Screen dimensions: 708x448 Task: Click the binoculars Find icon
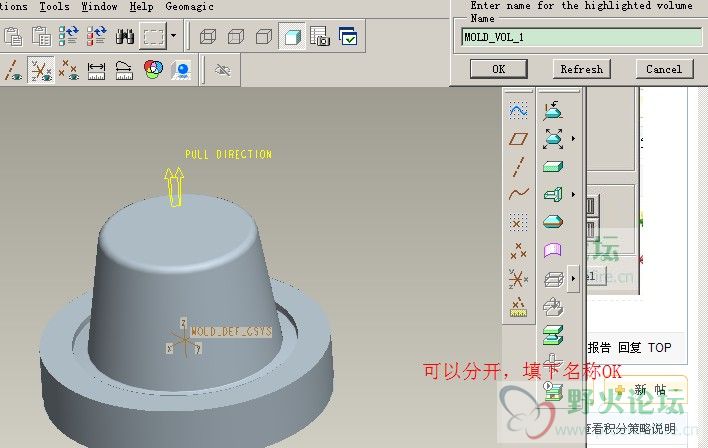[x=125, y=37]
